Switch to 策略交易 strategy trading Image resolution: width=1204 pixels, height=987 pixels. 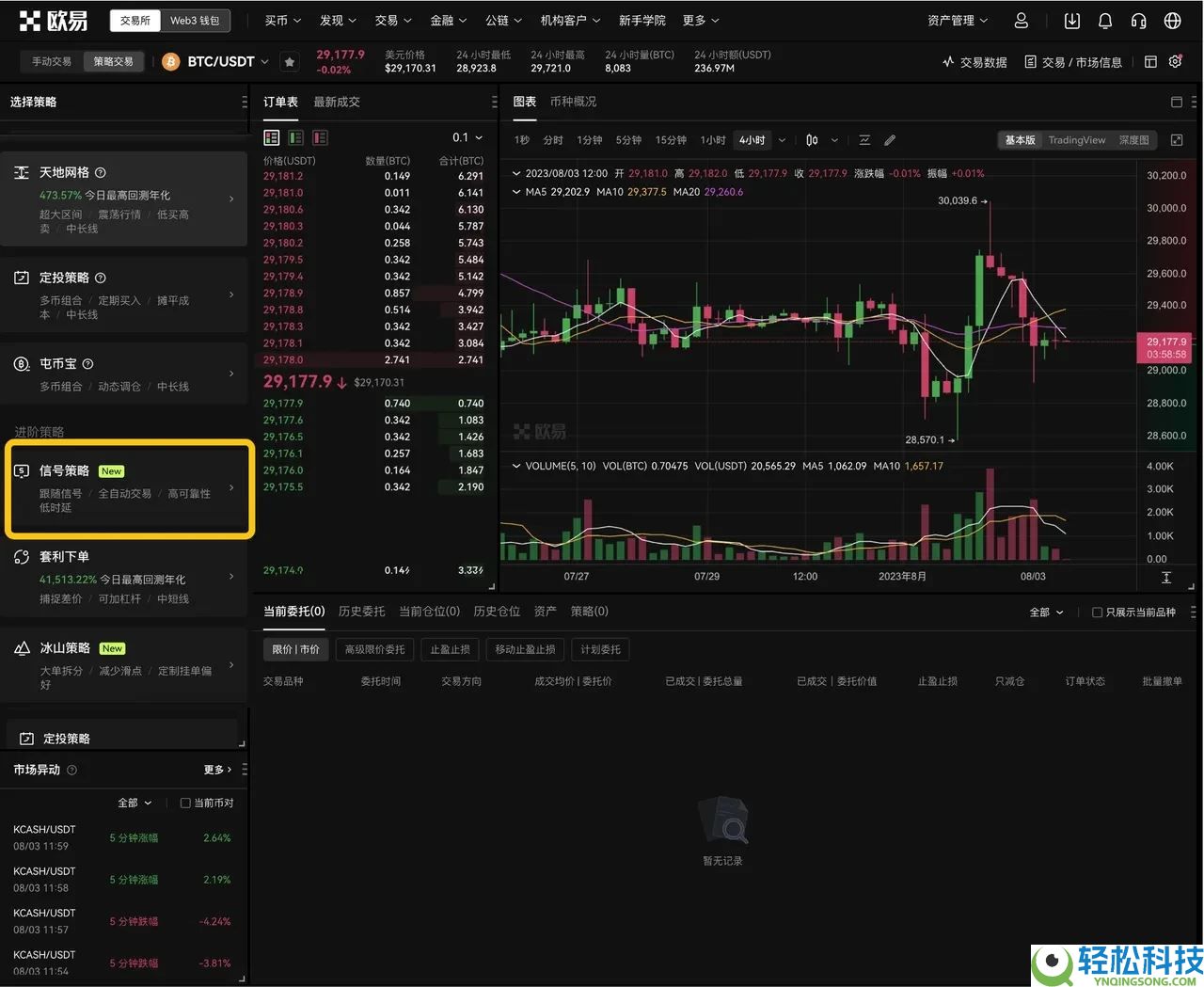113,61
